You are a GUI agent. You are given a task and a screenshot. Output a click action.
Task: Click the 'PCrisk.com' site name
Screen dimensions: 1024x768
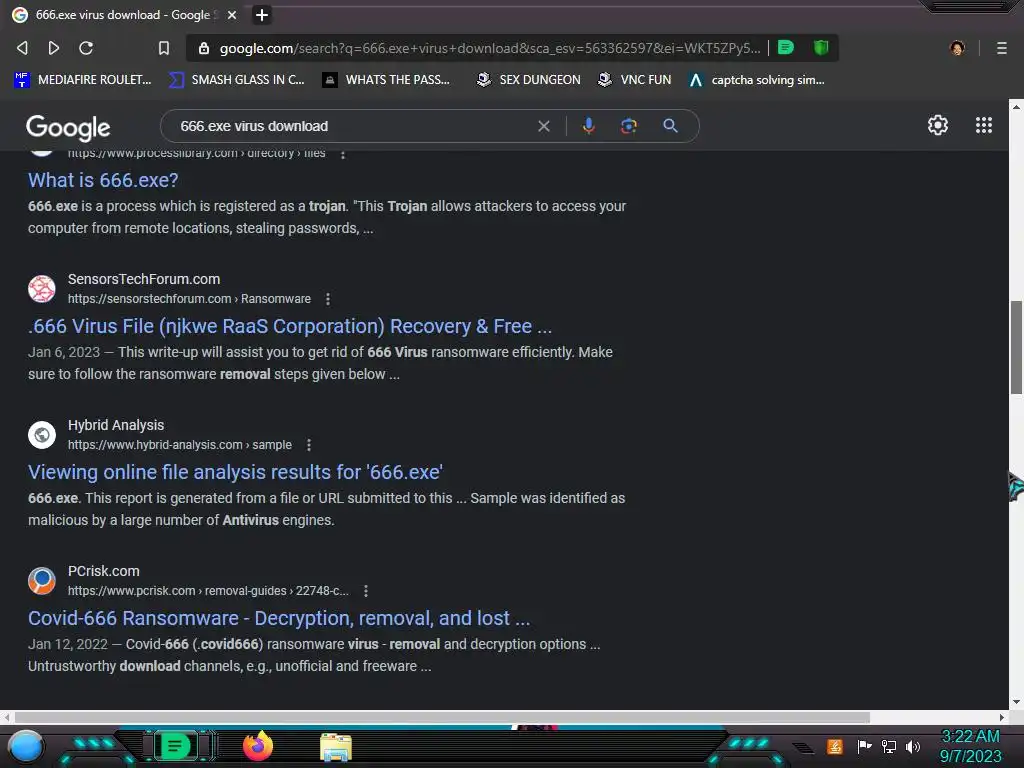[103, 571]
